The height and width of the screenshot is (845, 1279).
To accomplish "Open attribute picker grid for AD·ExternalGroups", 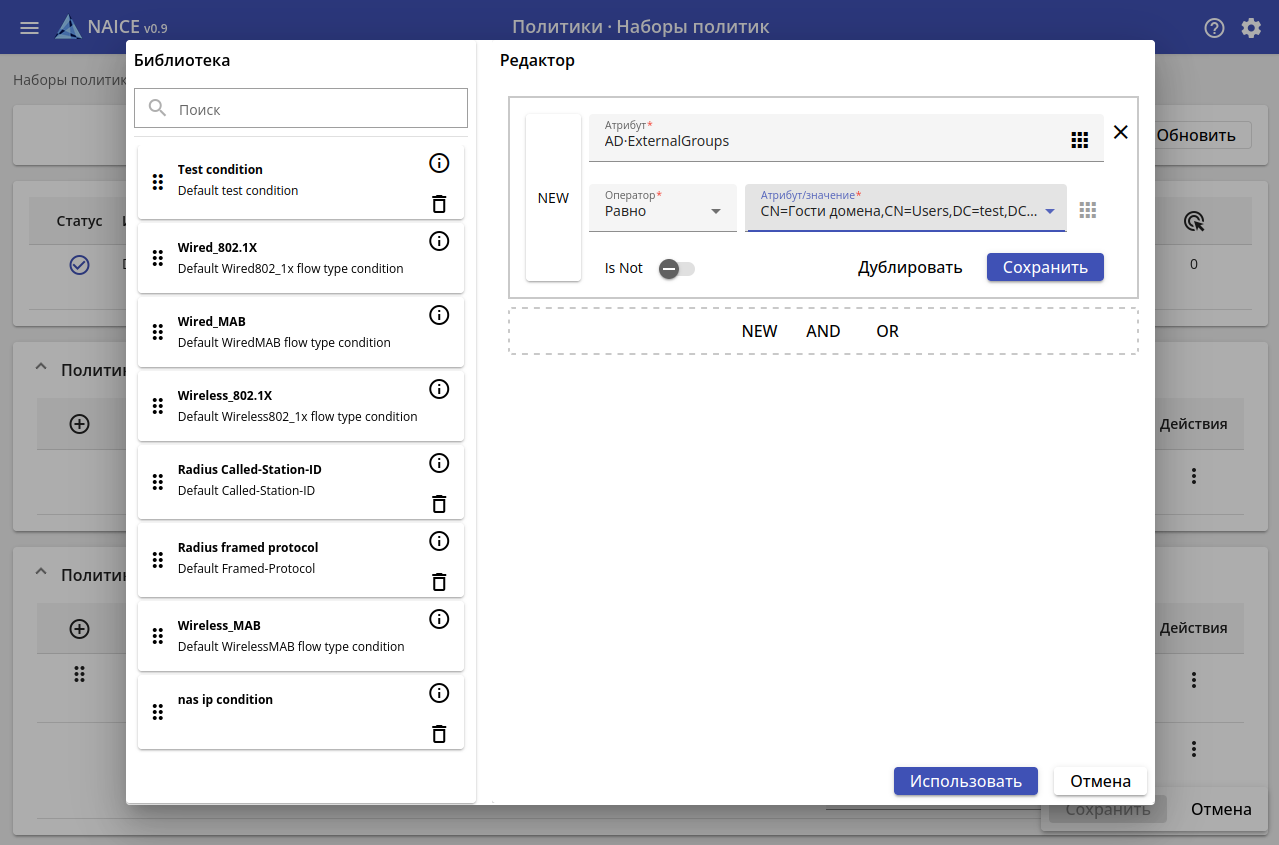I will [1079, 140].
